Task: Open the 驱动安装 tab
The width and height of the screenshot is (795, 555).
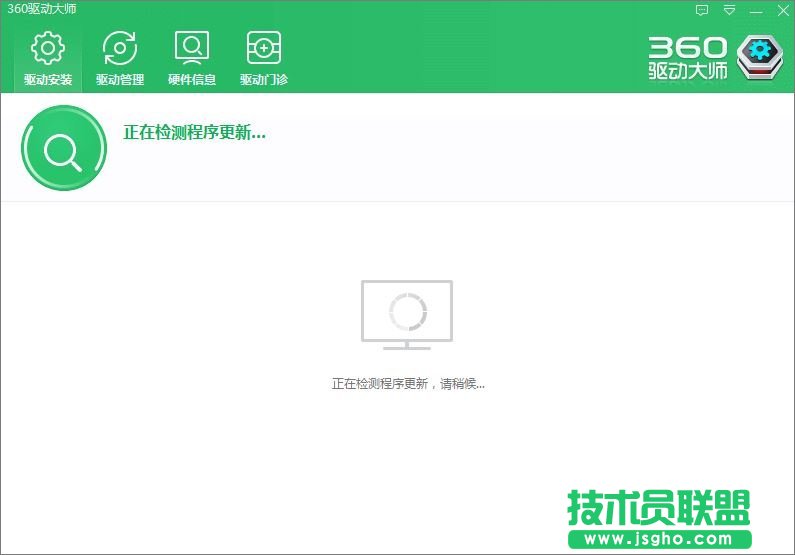Action: [x=48, y=58]
